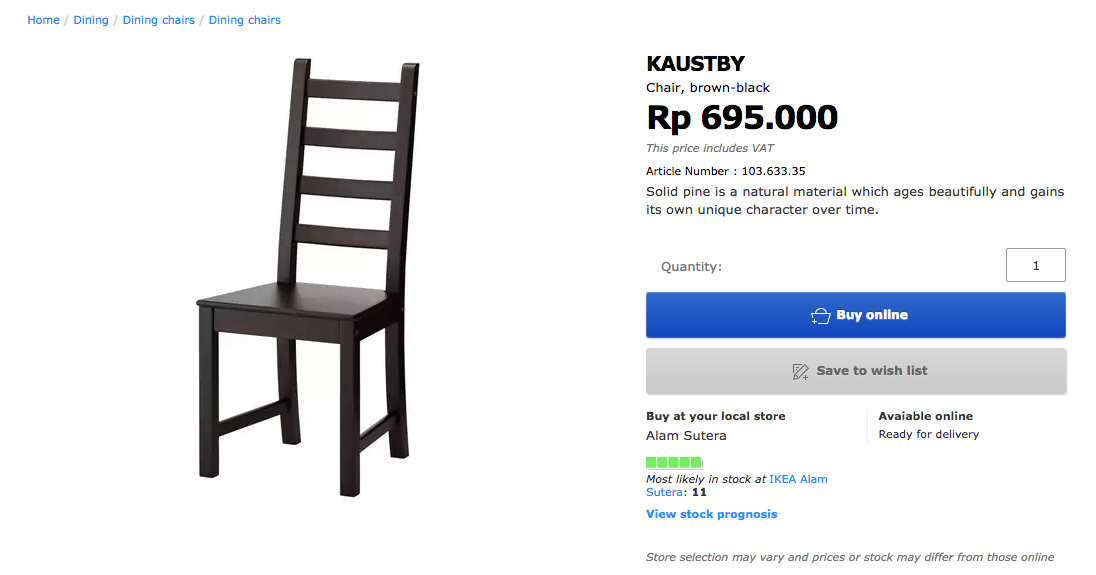Click the Save to wish list button
Screen dimensions: 1096x575
pos(856,371)
